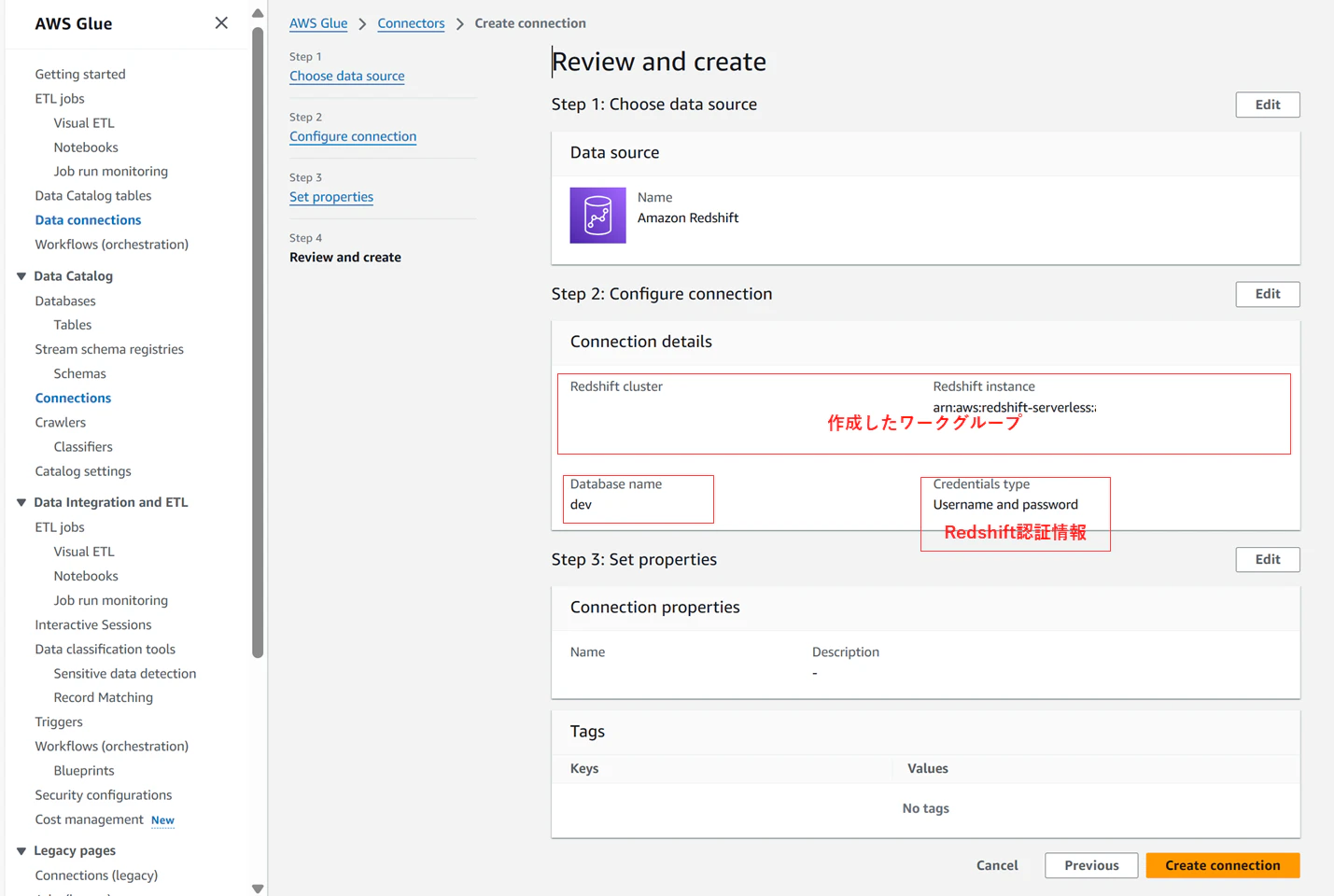Open Databases under Data Catalog
This screenshot has height=896, width=1334.
point(65,301)
